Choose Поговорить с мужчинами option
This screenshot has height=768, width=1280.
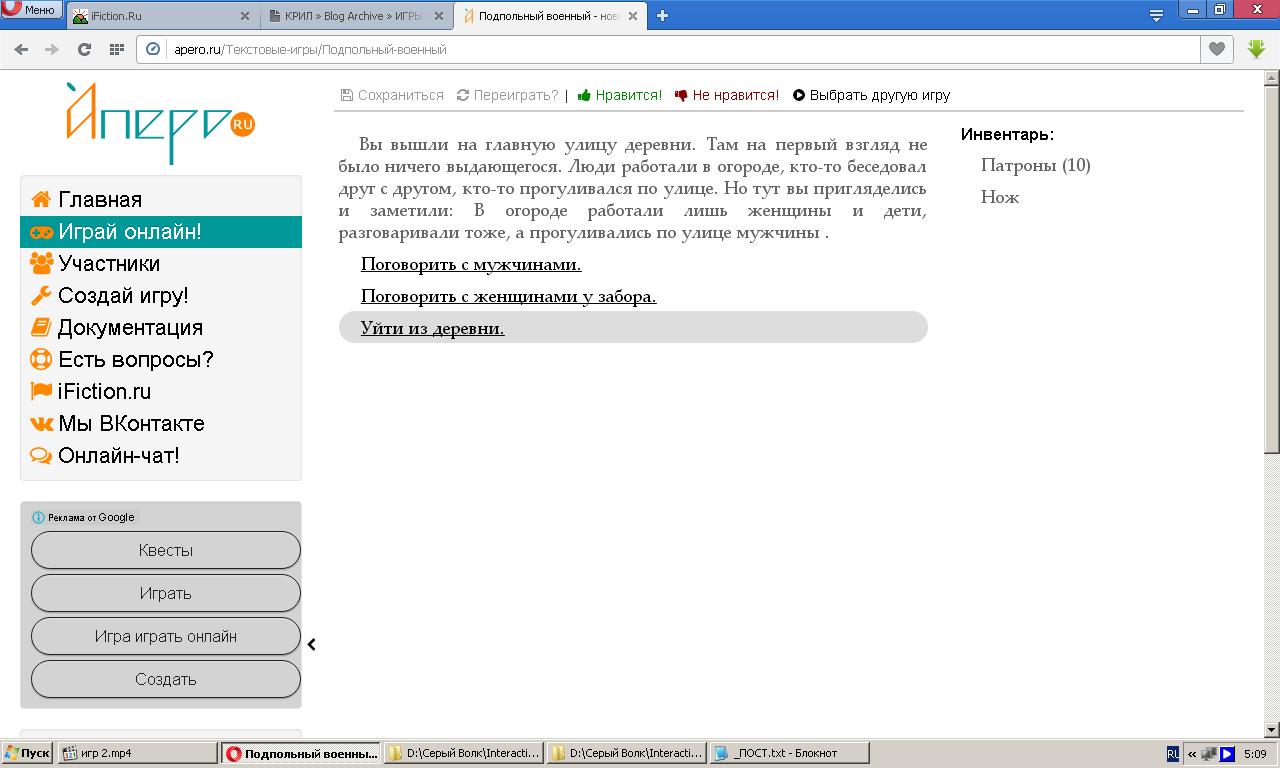470,265
